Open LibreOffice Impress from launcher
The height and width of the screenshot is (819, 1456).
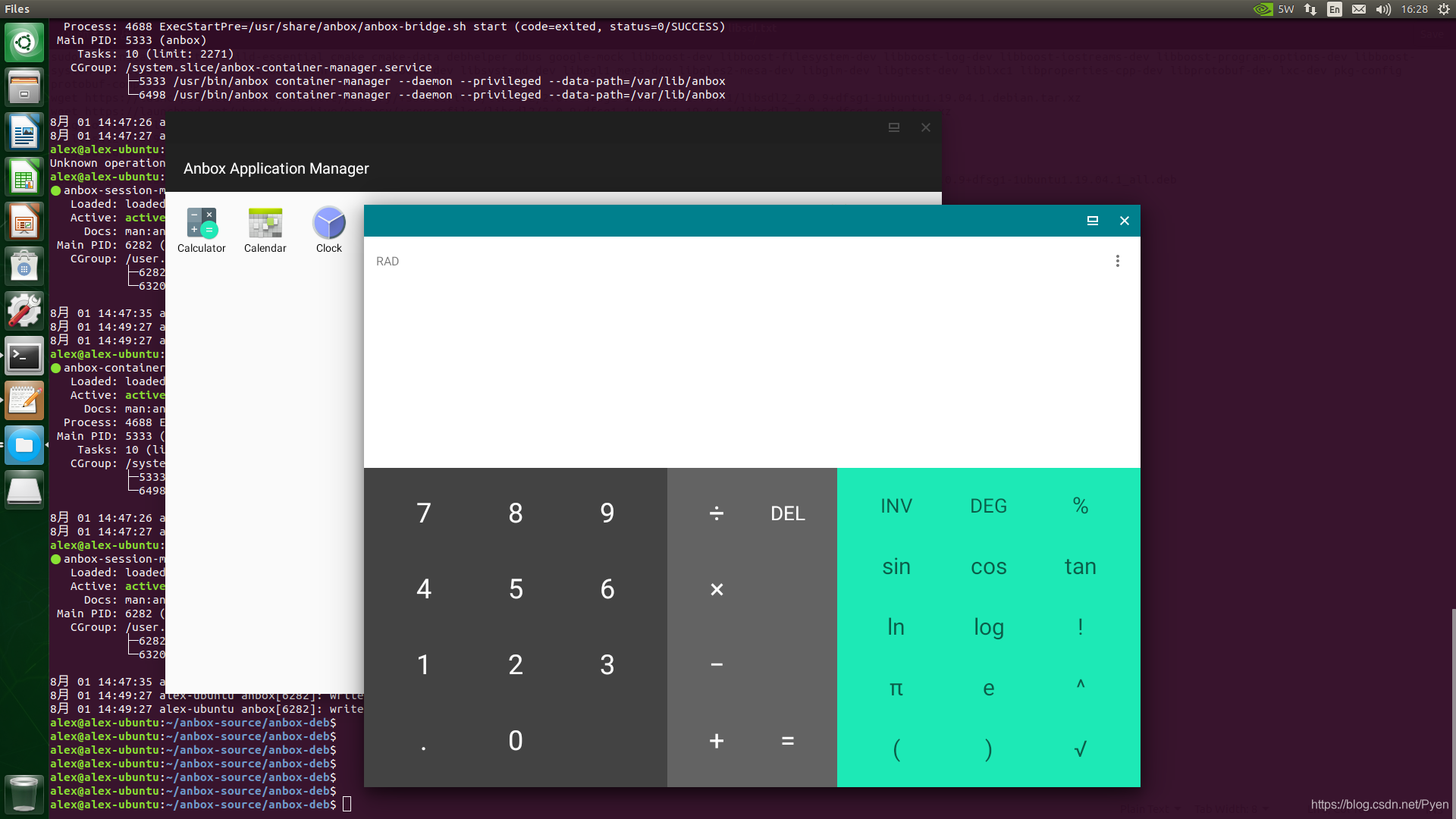click(x=24, y=223)
